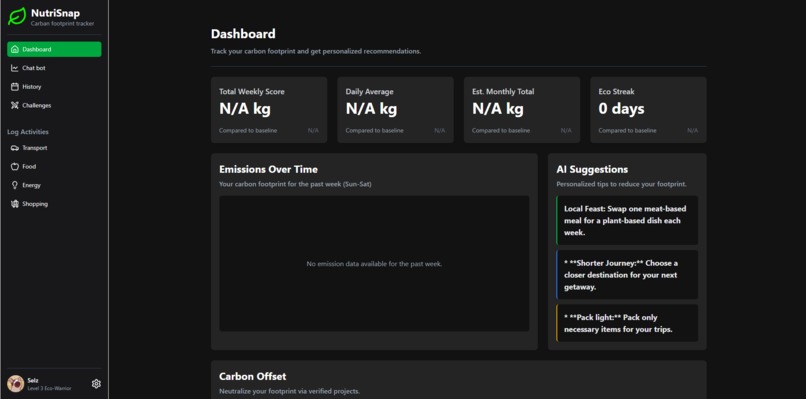Click the 'NutriSnap' app title text

(x=55, y=14)
